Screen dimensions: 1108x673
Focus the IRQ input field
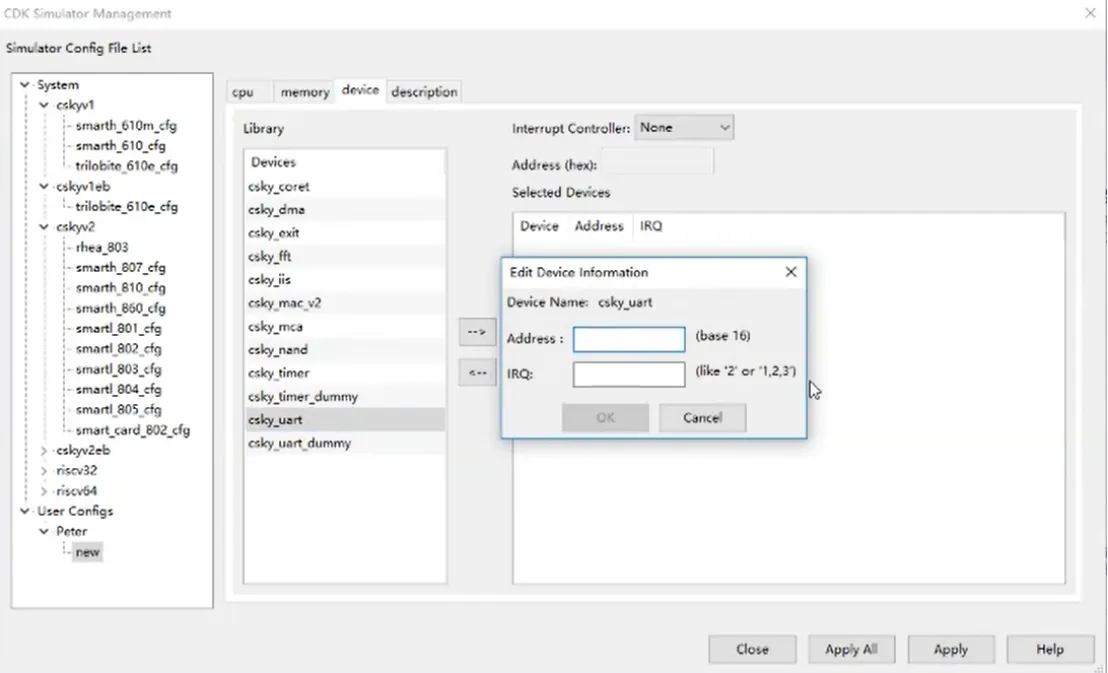pyautogui.click(x=629, y=374)
